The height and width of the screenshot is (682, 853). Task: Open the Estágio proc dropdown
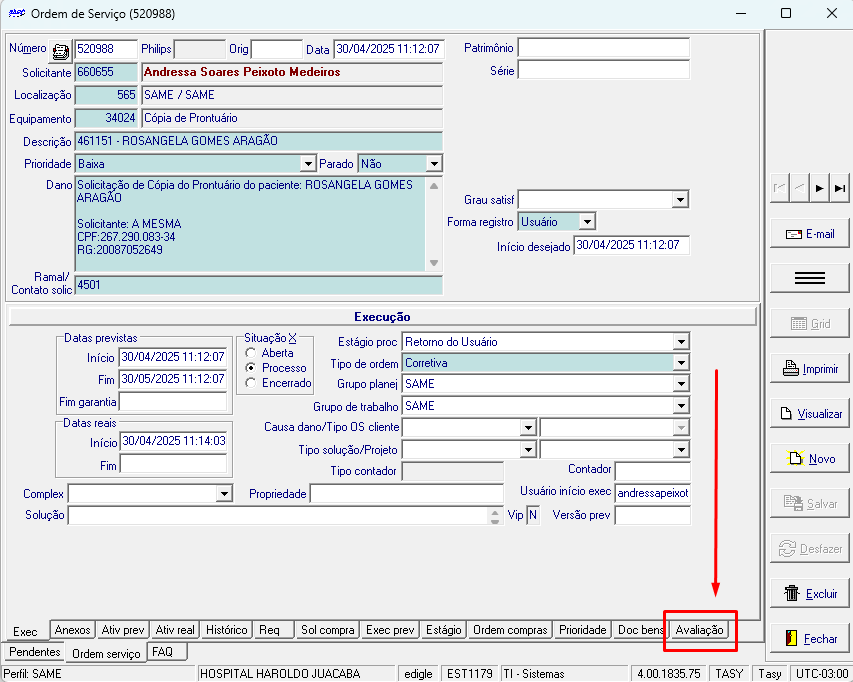pos(681,342)
